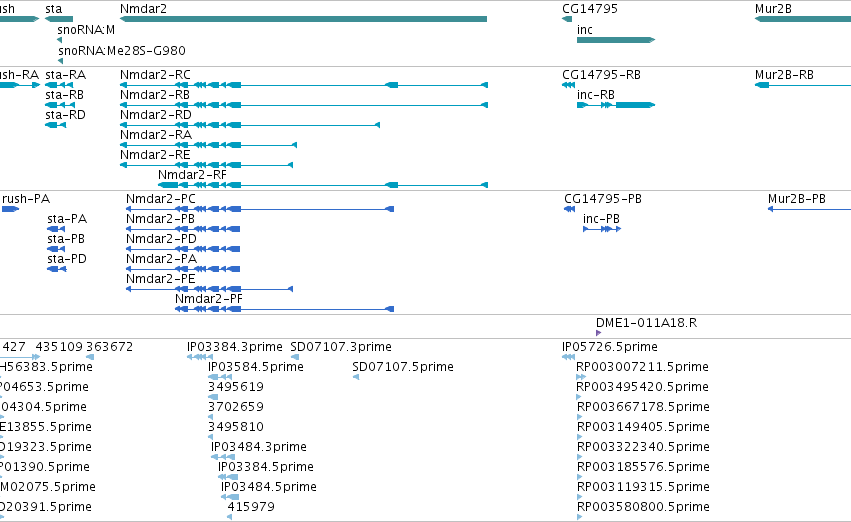Click the RP003185576.5prime label
This screenshot has height=522, width=851.
(643, 467)
